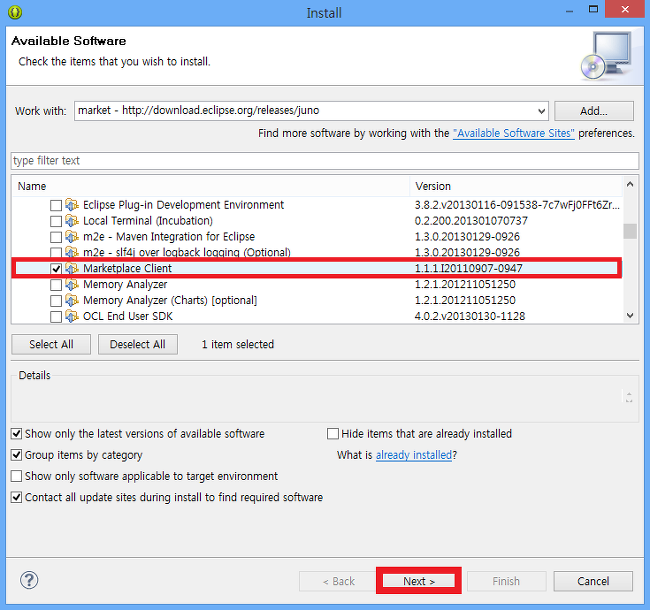Select version 0.2.200.201301070737 cell
Viewport: 650px width, 610px height.
471,221
